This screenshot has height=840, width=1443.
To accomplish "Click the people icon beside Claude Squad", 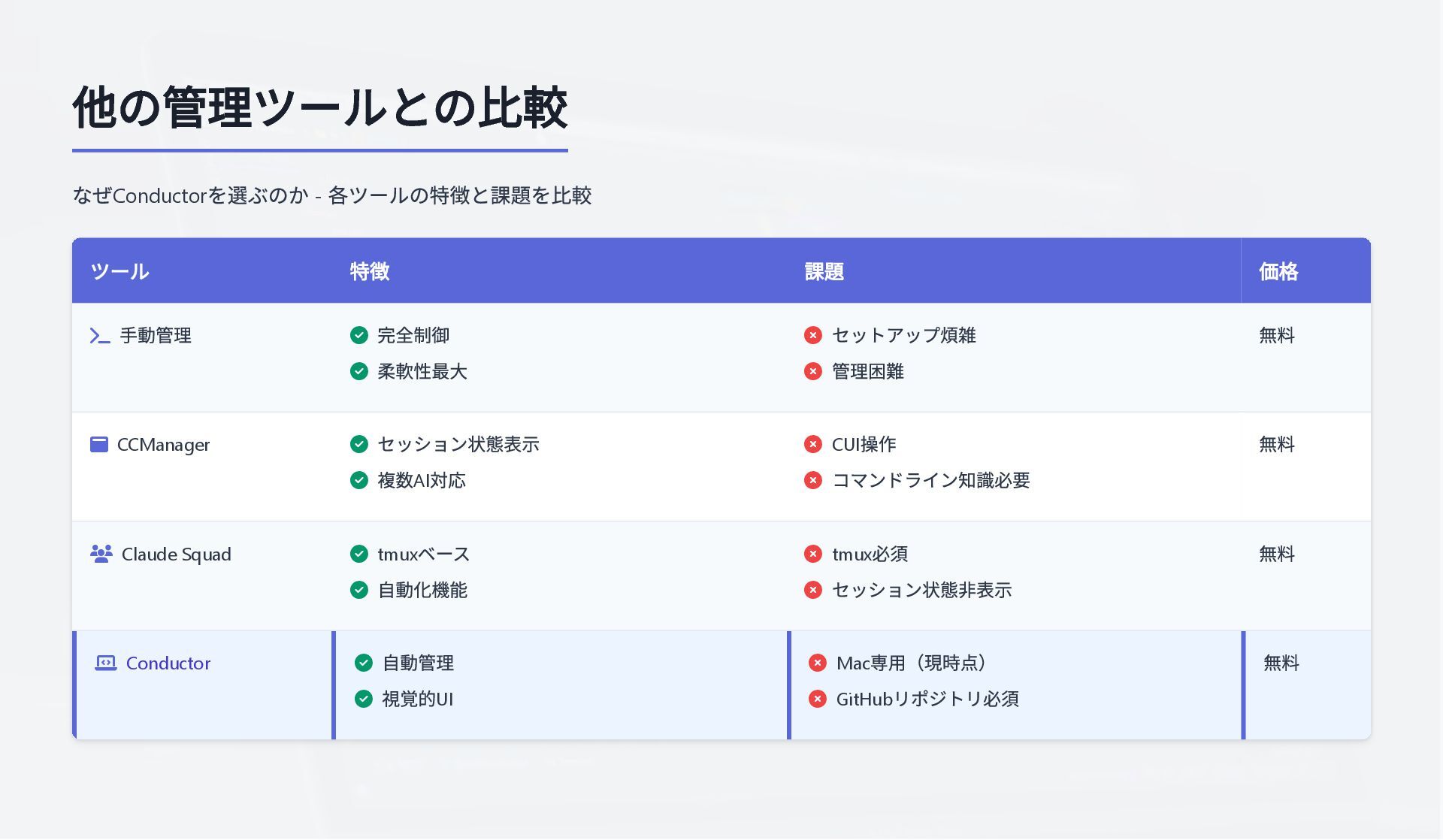I will (x=101, y=554).
